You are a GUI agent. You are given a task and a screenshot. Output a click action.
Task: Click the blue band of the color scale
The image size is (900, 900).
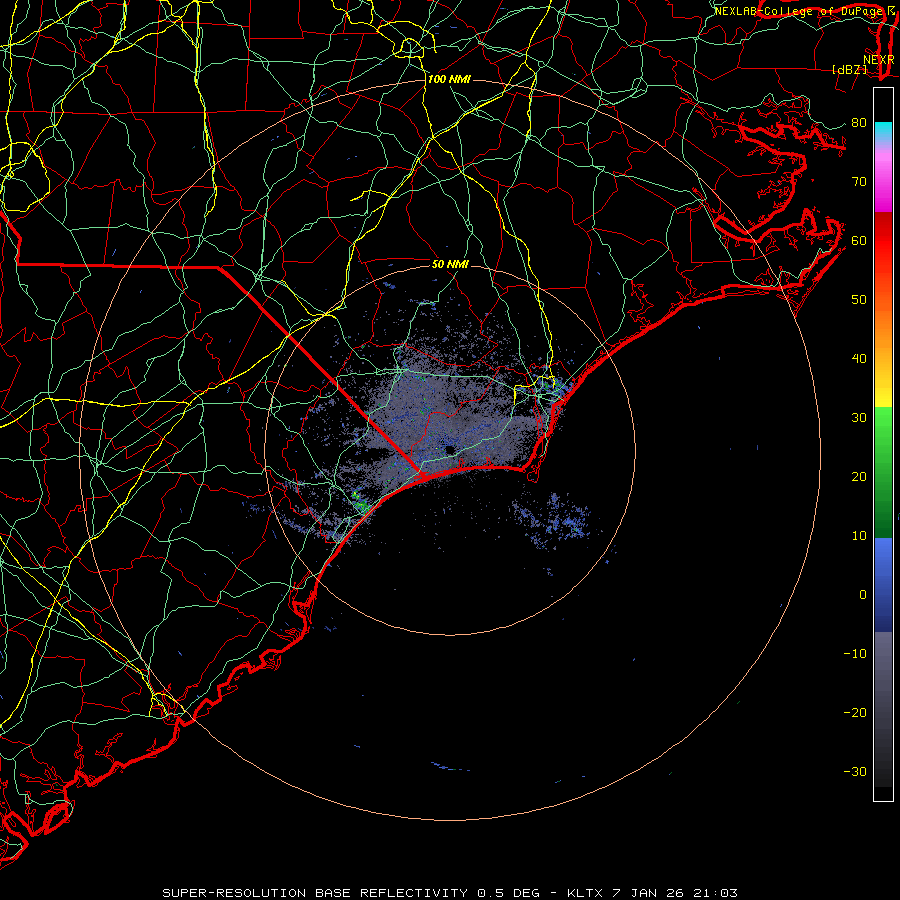click(883, 585)
